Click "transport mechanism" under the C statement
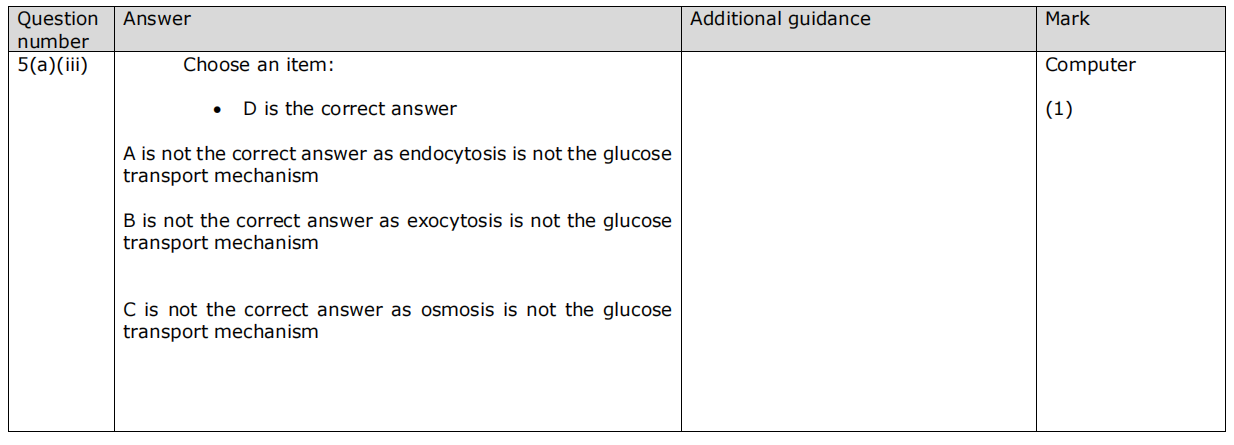This screenshot has width=1234, height=445. click(x=221, y=332)
